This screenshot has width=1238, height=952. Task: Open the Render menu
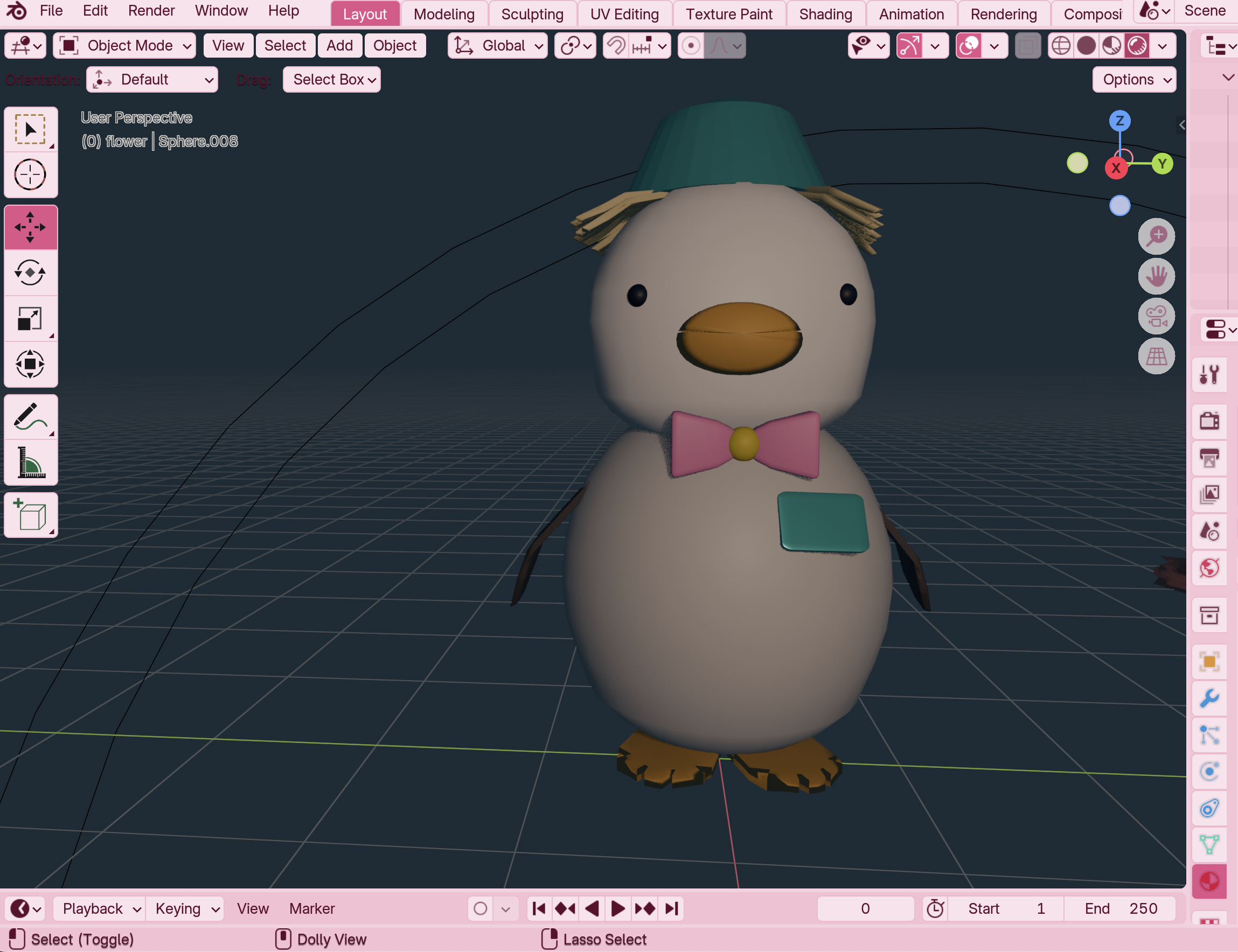(x=151, y=11)
